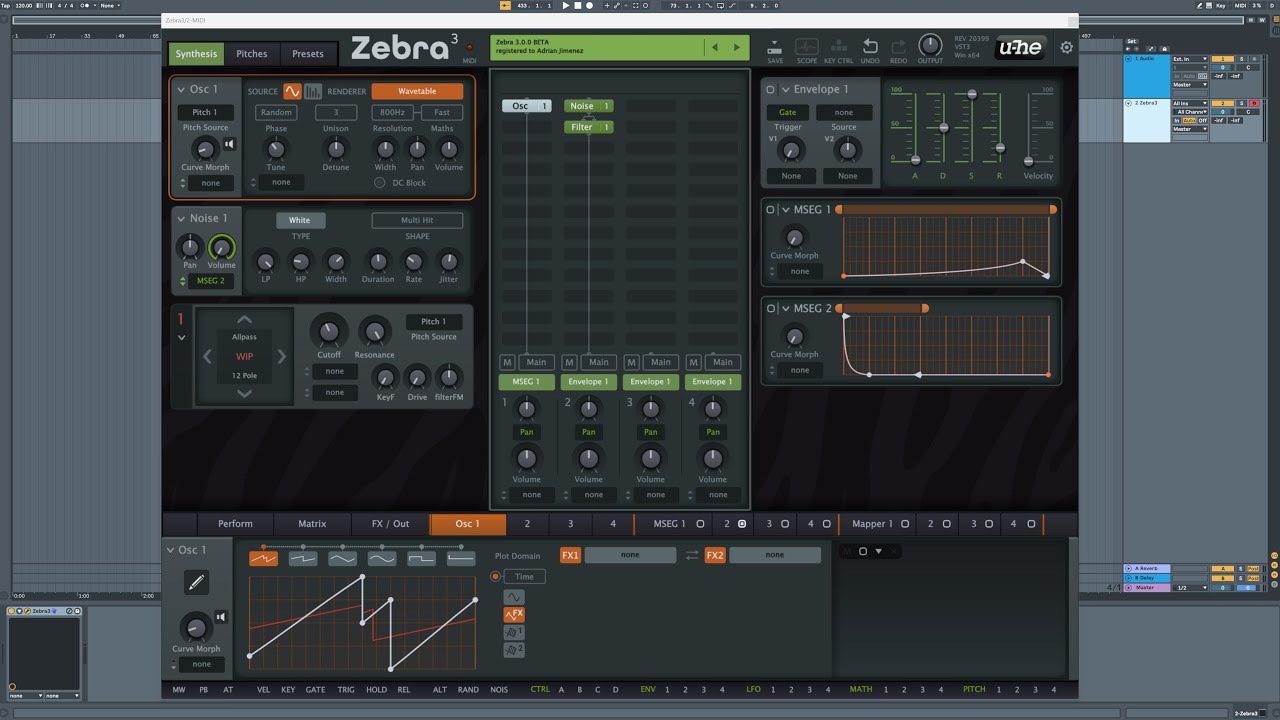Select the spectrum bars source icon in Osc 1
Viewport: 1280px width, 720px height.
(x=313, y=91)
